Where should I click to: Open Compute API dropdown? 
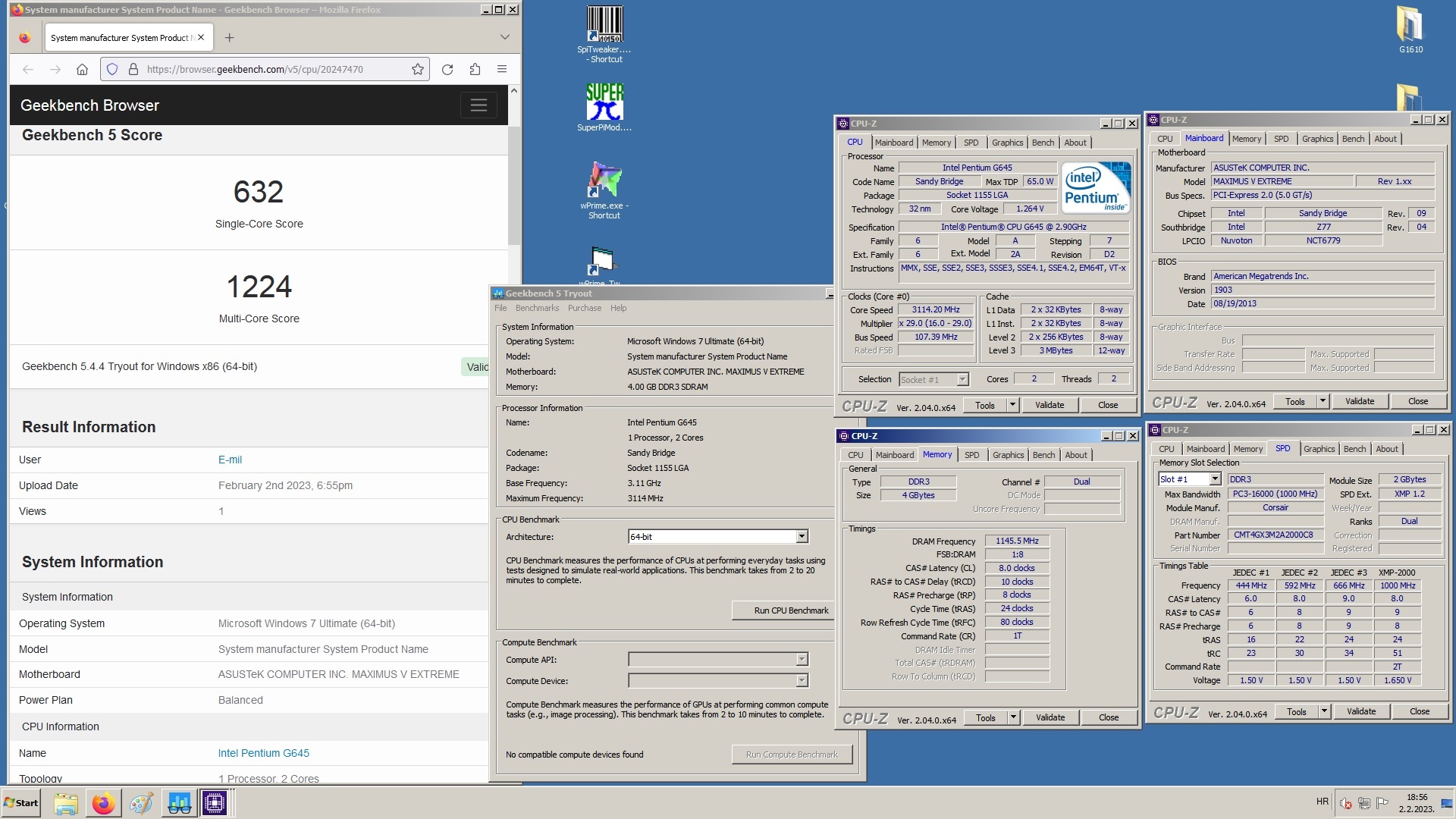point(802,660)
